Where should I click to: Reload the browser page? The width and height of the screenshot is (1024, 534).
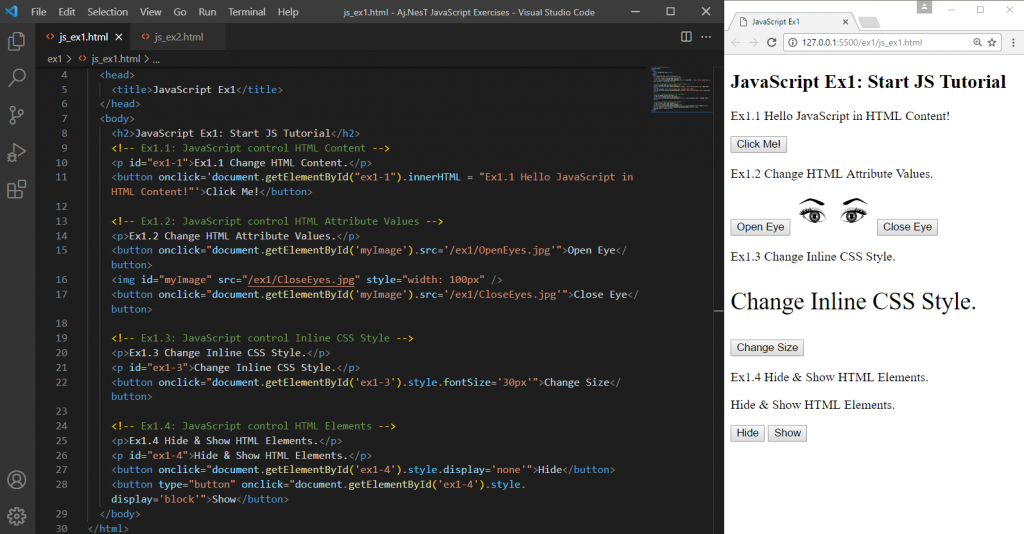point(772,43)
